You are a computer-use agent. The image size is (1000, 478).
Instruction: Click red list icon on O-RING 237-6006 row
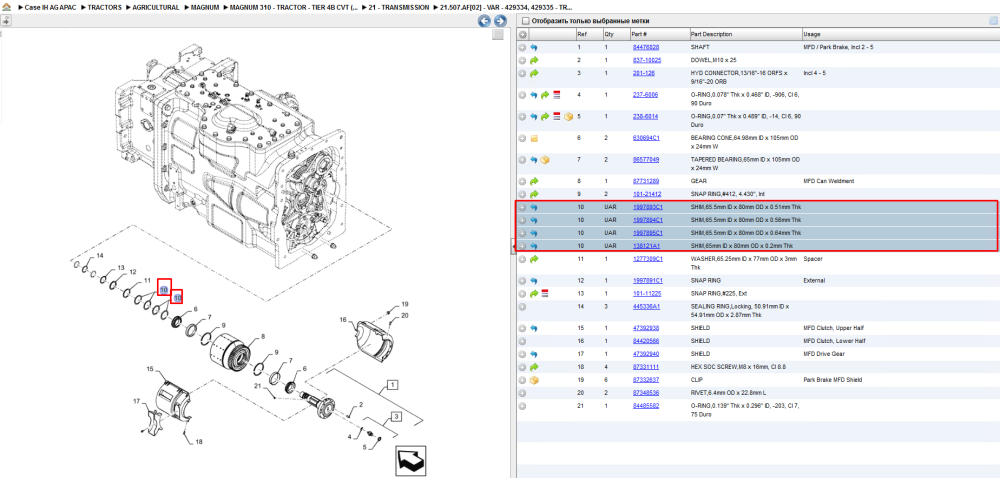[x=556, y=95]
